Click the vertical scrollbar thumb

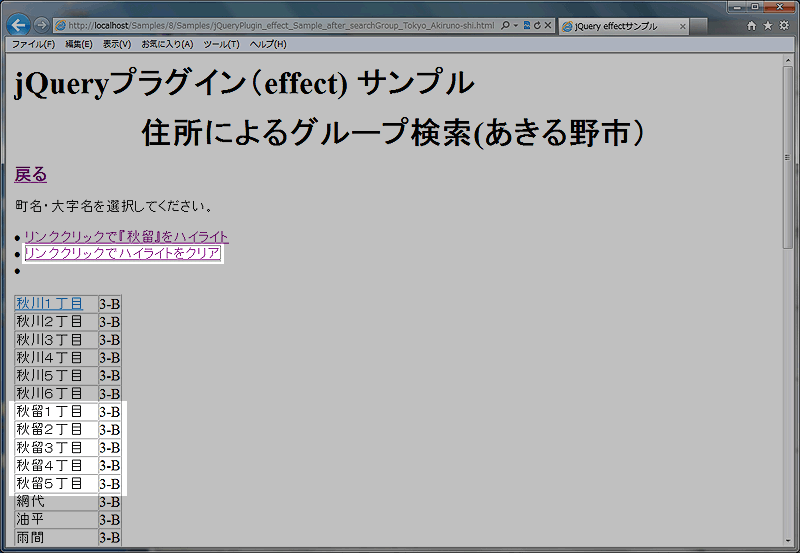point(788,157)
